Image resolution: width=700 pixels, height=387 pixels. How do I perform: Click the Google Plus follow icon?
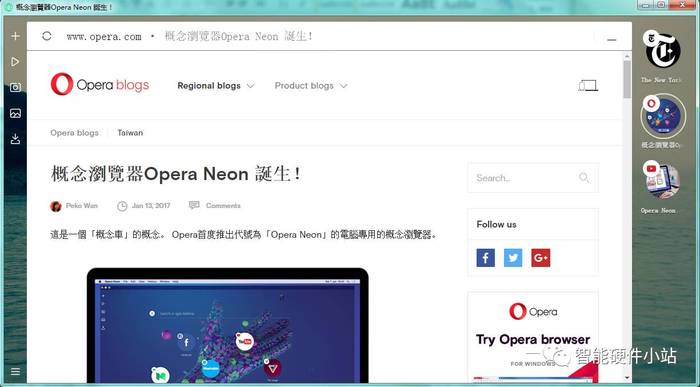point(541,258)
